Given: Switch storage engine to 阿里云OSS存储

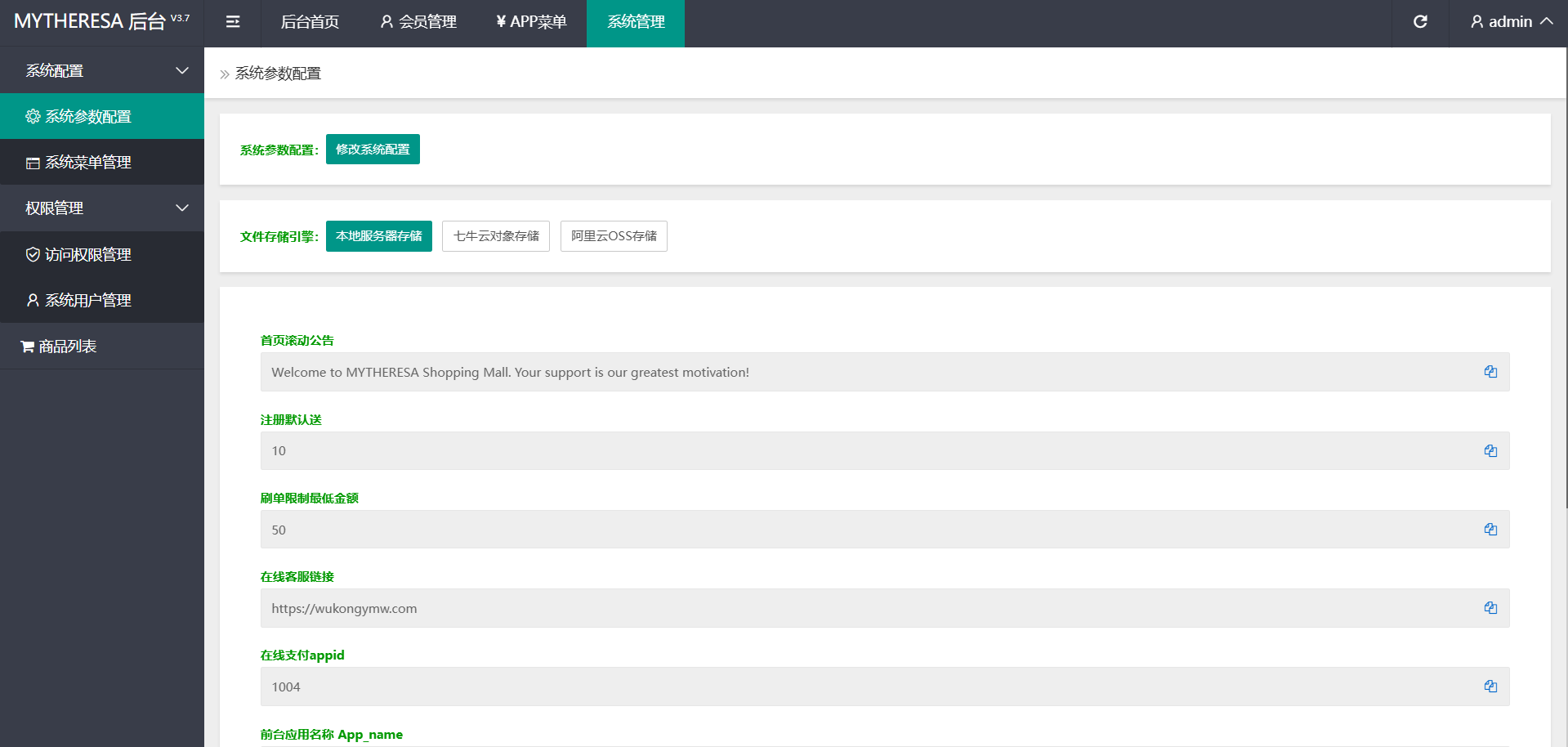Looking at the screenshot, I should click(x=614, y=236).
